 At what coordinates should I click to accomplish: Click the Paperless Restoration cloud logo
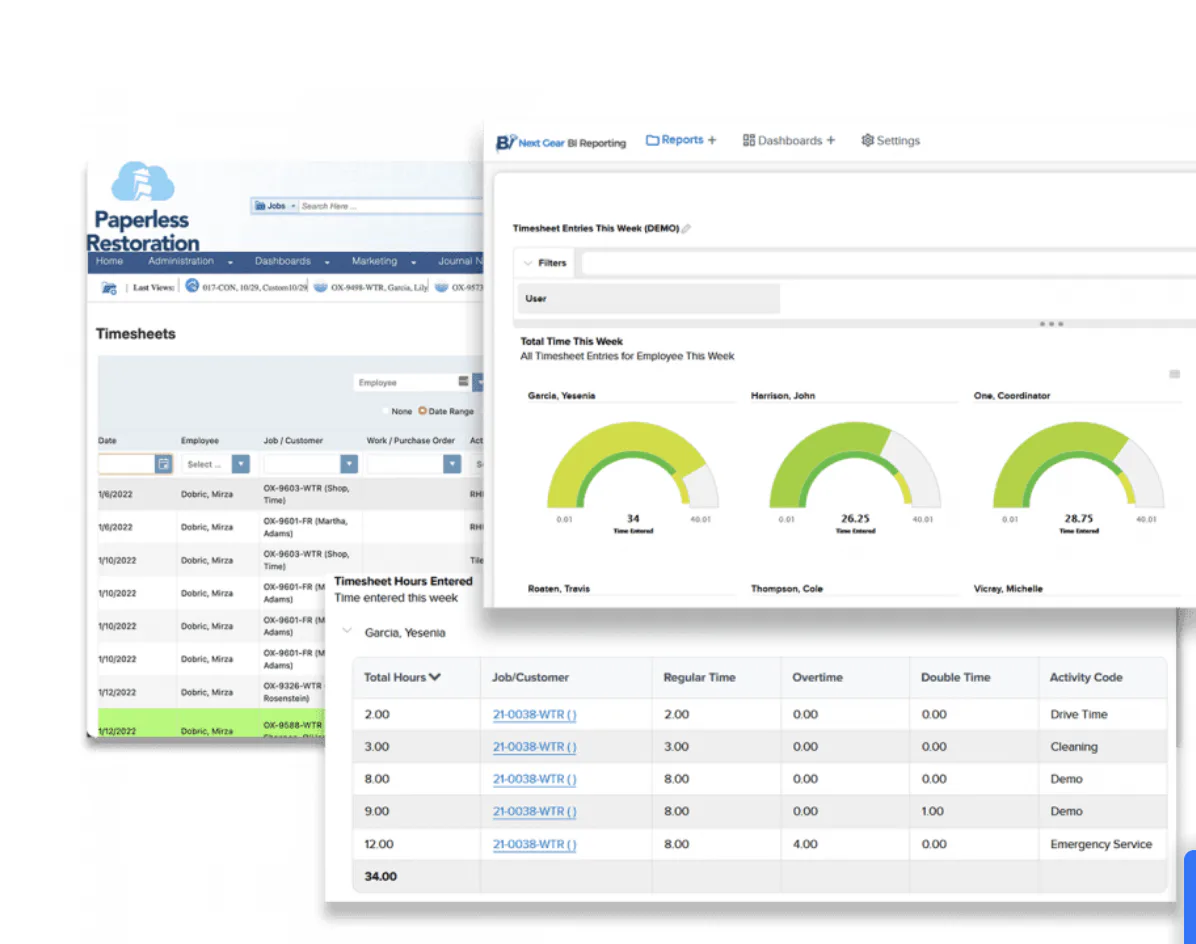click(x=143, y=181)
